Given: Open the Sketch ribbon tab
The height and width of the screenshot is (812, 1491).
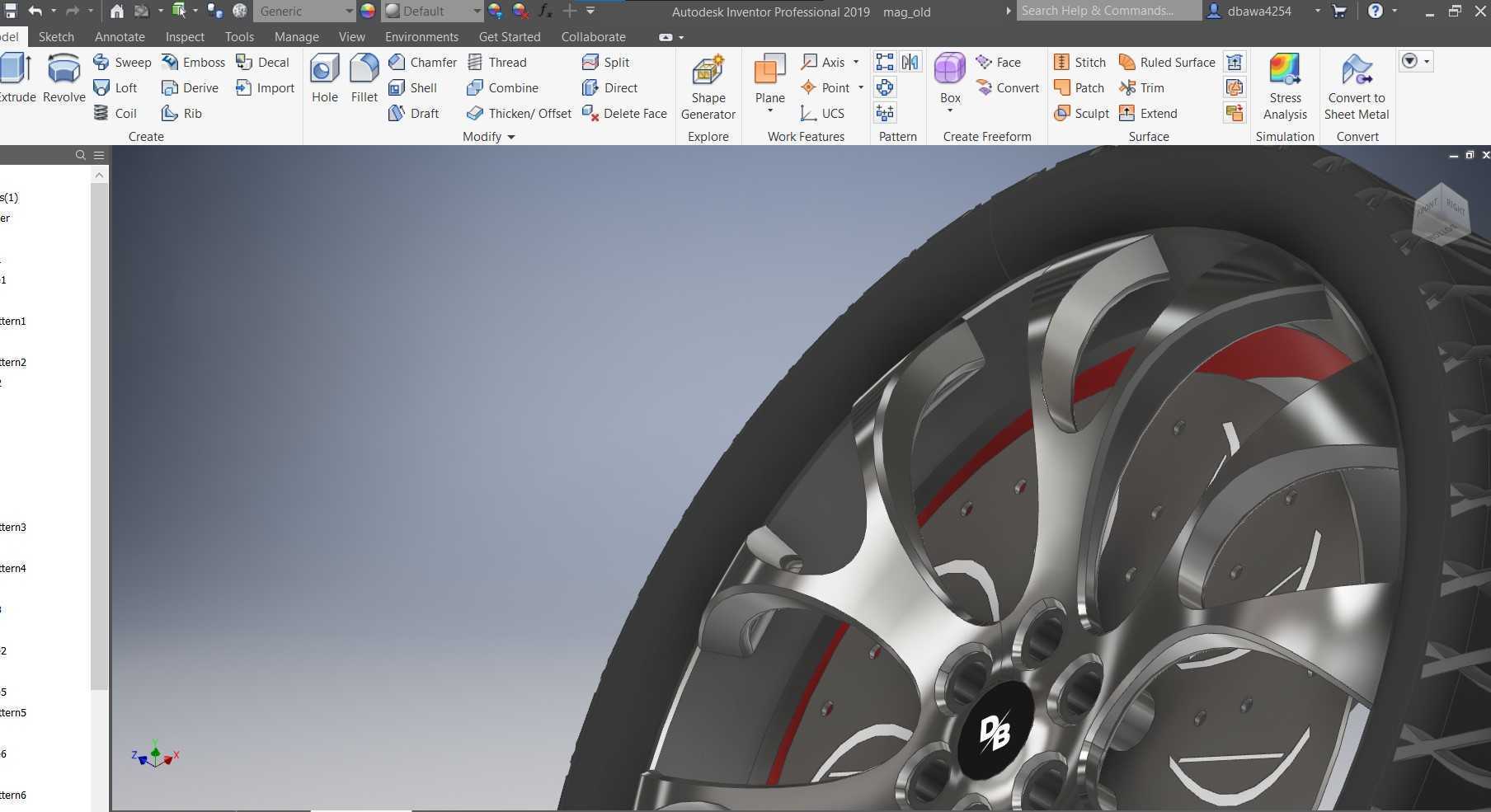Looking at the screenshot, I should (x=56, y=37).
